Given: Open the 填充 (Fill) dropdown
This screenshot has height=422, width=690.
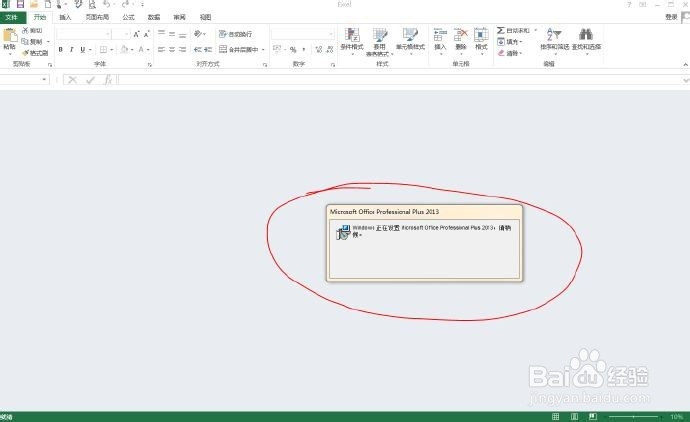Looking at the screenshot, I should point(510,42).
